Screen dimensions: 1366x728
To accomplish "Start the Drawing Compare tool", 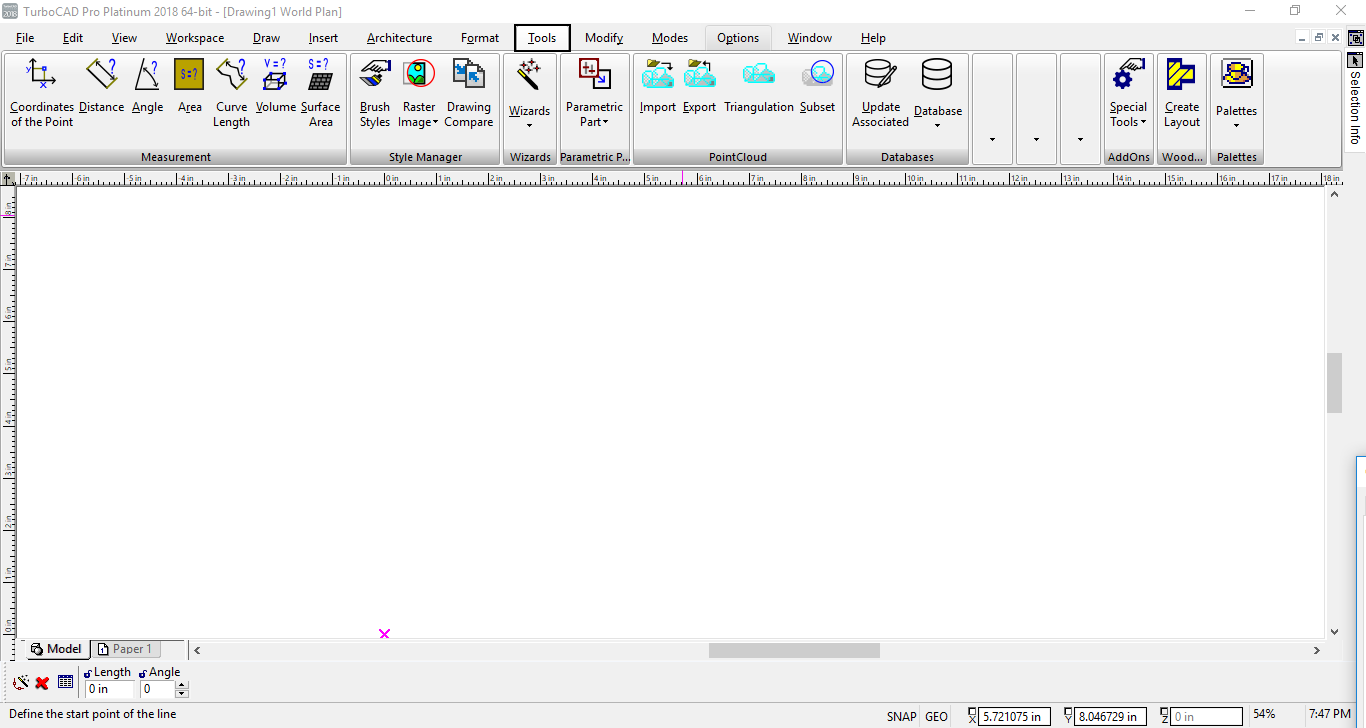I will click(x=469, y=92).
